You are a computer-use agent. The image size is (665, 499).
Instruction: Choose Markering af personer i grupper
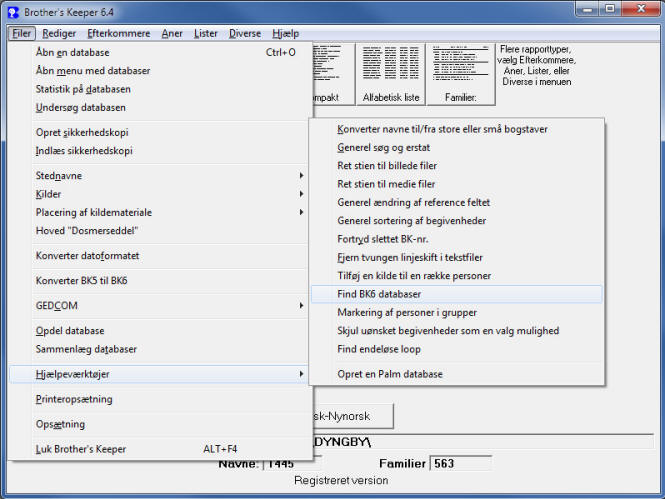pos(456,312)
